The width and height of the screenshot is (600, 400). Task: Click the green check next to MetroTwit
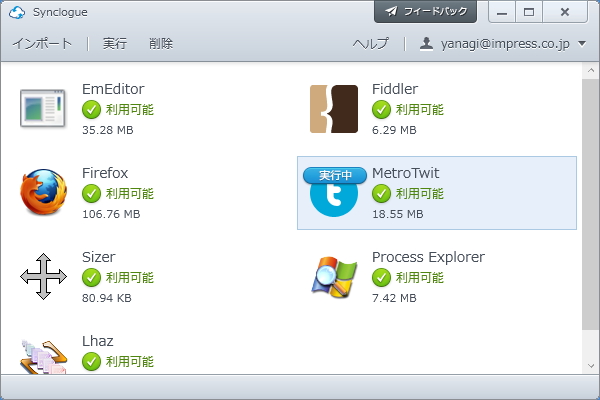coord(382,194)
